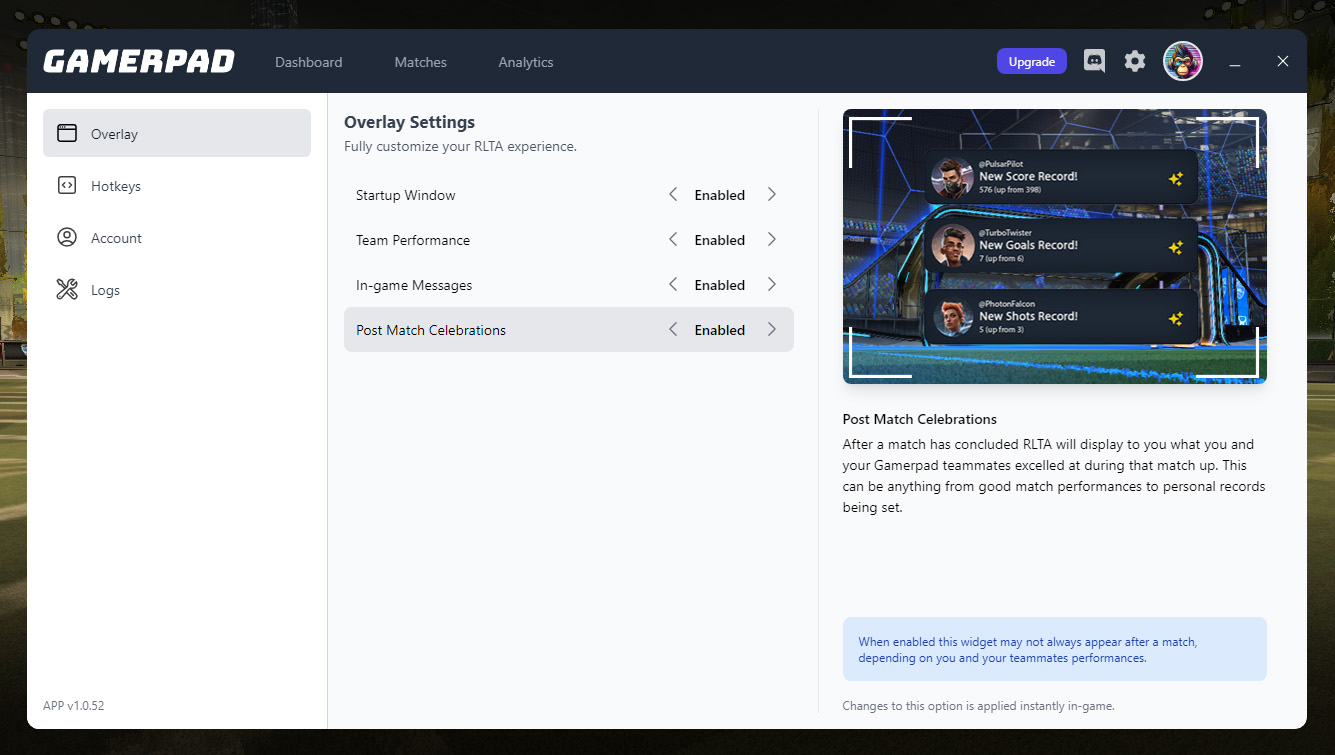
Task: Click Enabled value for Startup Window
Action: pos(720,195)
